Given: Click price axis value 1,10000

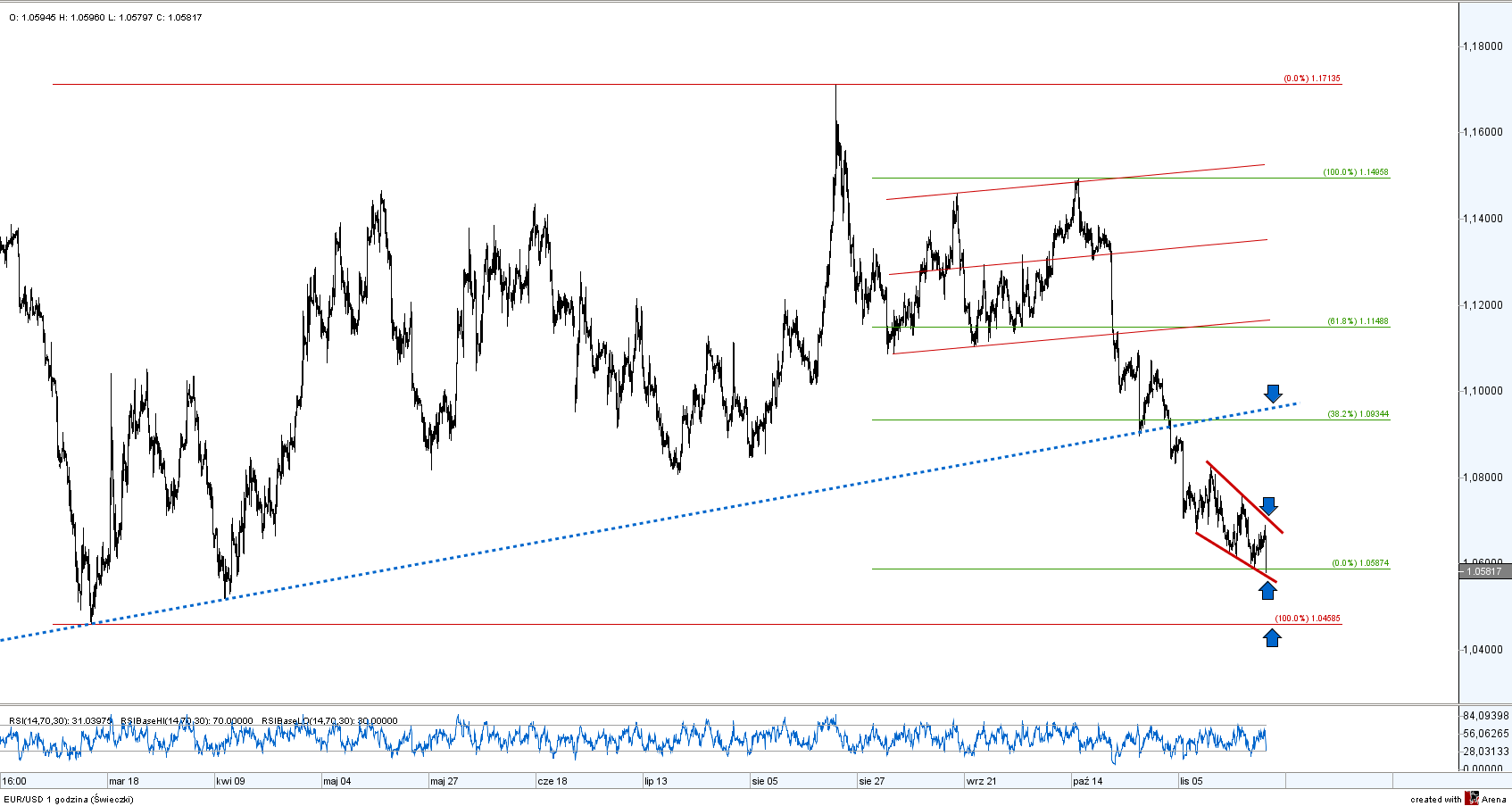Looking at the screenshot, I should (1483, 391).
